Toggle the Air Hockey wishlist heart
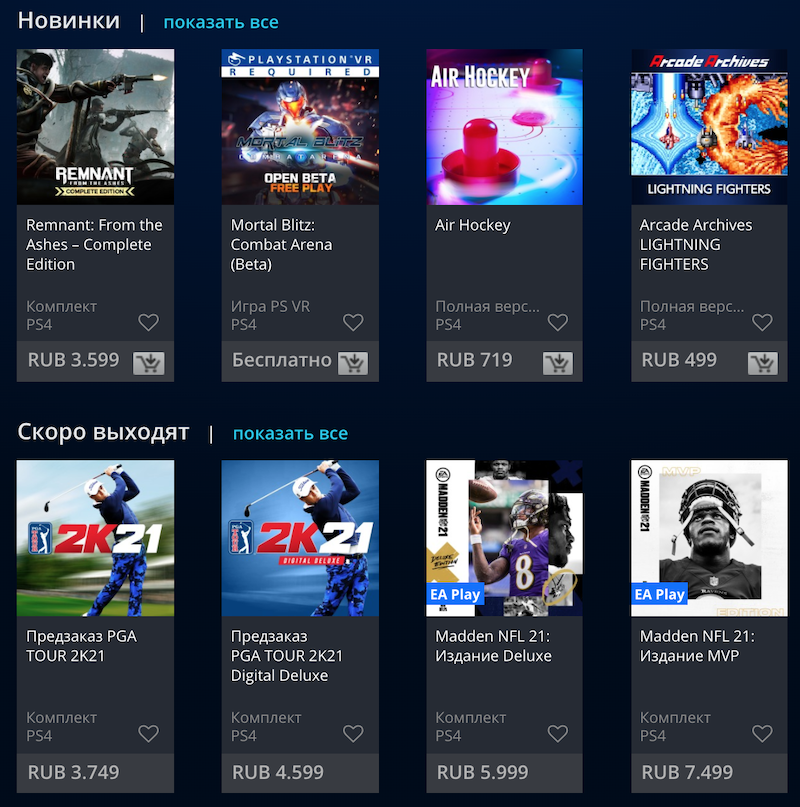Screen dimensions: 800x807 pyautogui.click(x=558, y=322)
